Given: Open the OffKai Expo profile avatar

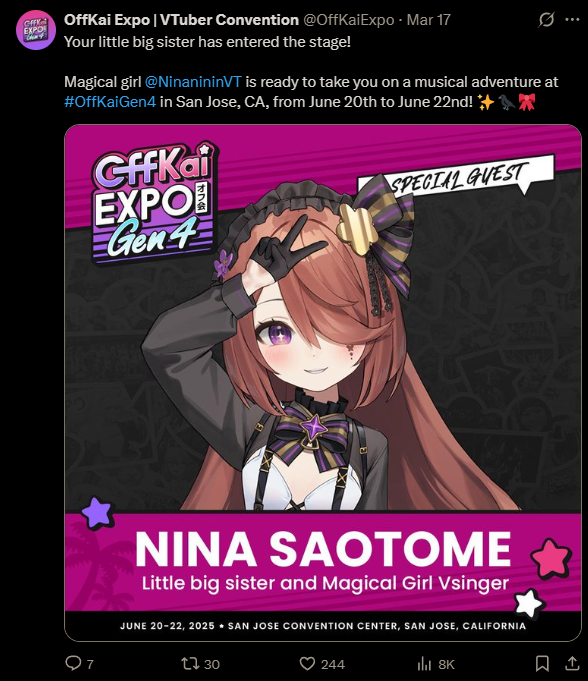Looking at the screenshot, I should point(36,30).
